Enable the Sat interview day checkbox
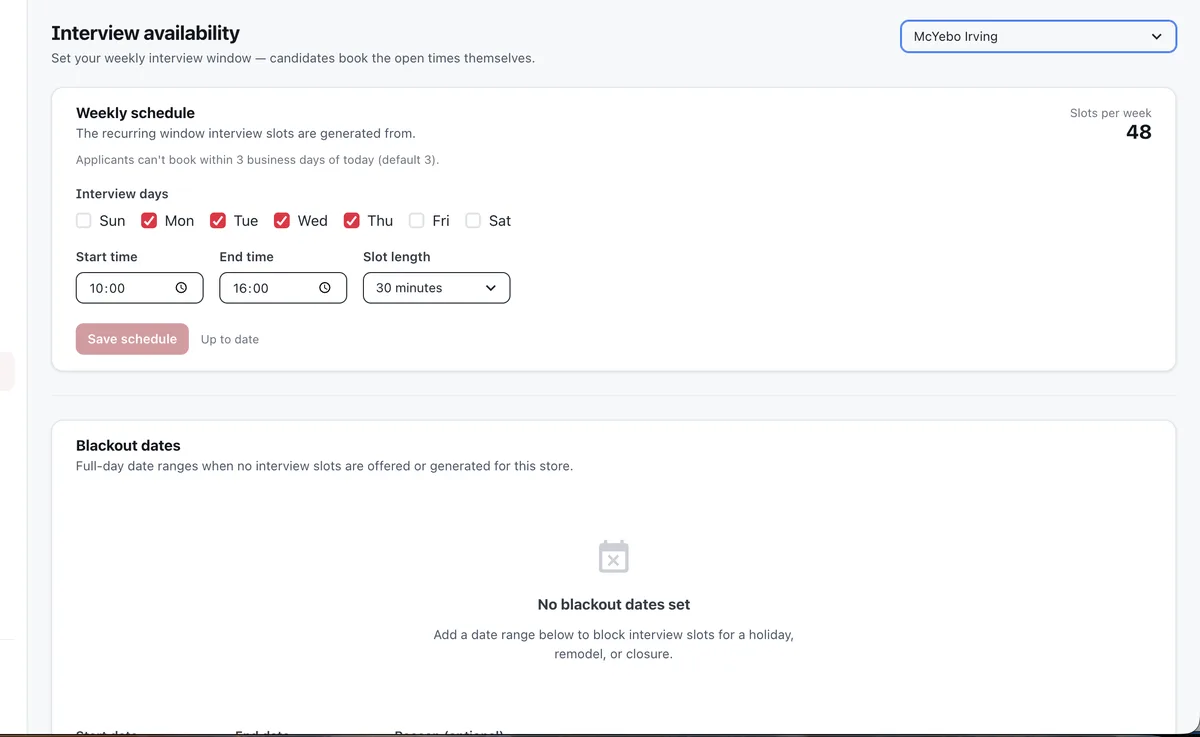Viewport: 1200px width, 737px height. tap(473, 221)
